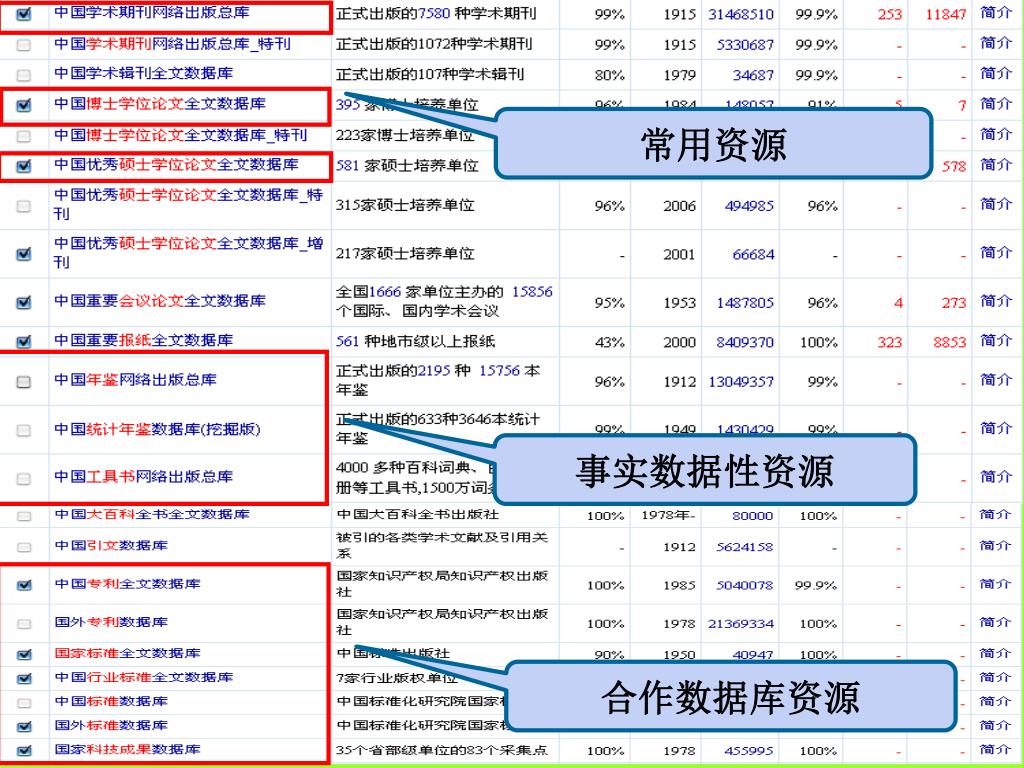
Task: Tick the 中国引文数据库 checkbox
Action: [24, 547]
